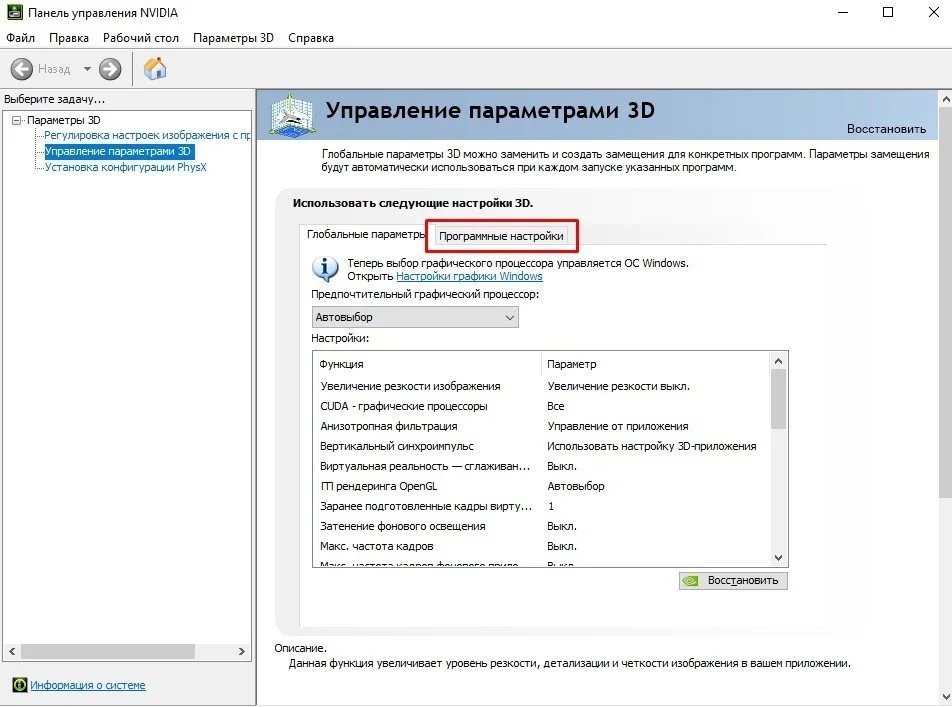Image resolution: width=952 pixels, height=707 pixels.
Task: Open the Правка menu
Action: tap(69, 38)
